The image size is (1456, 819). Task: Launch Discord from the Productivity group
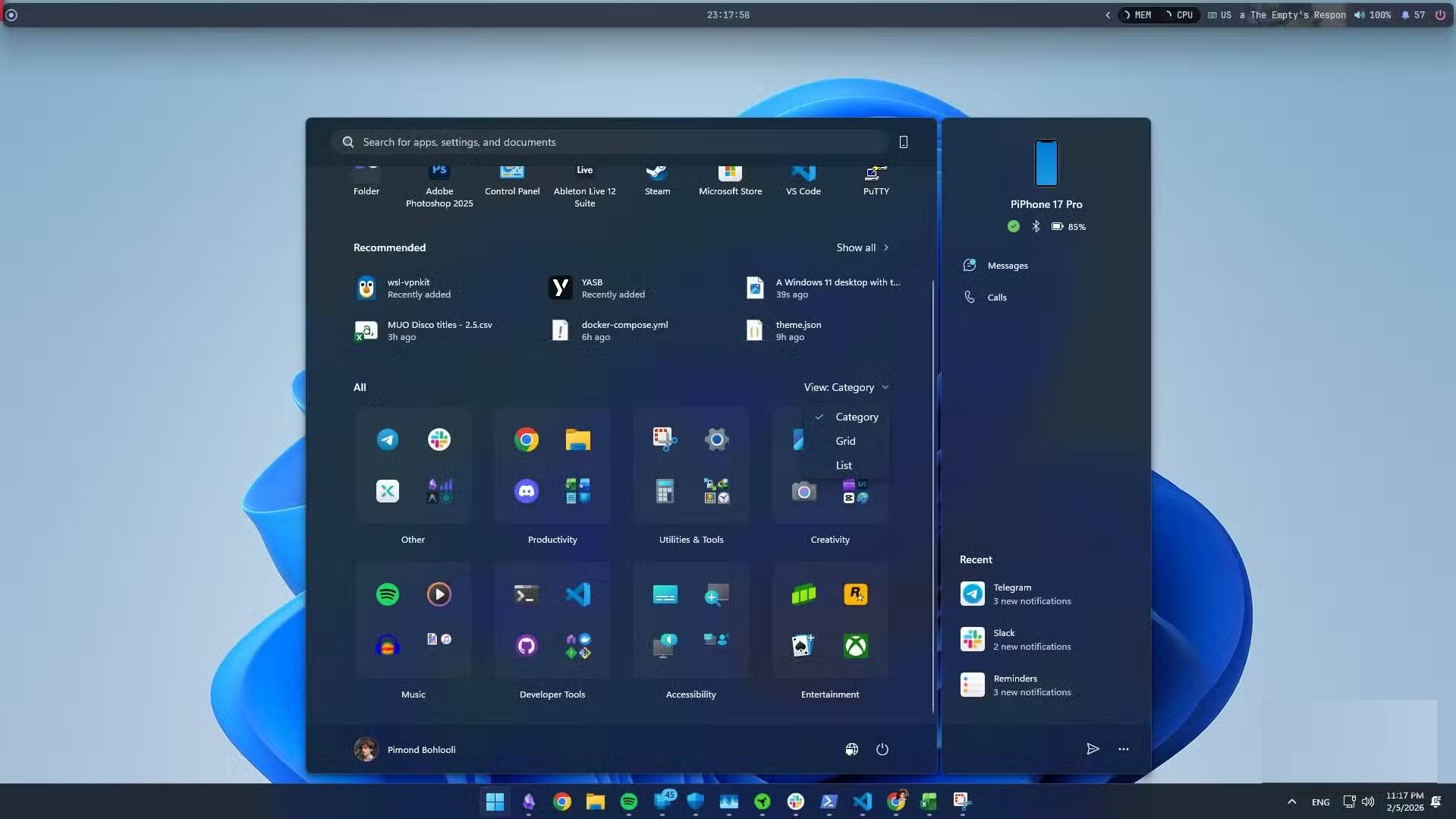tap(526, 491)
